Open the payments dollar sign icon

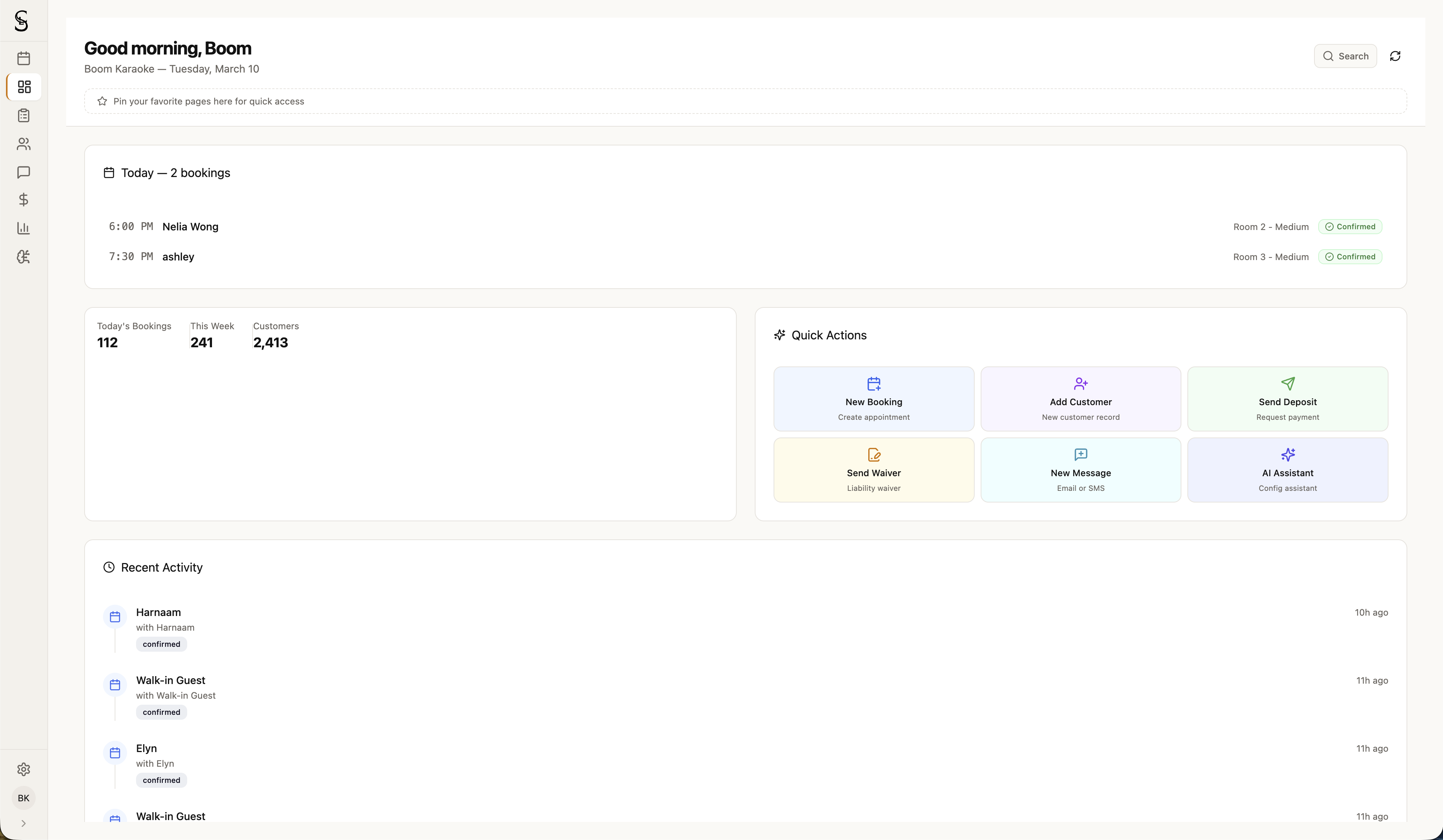(23, 200)
